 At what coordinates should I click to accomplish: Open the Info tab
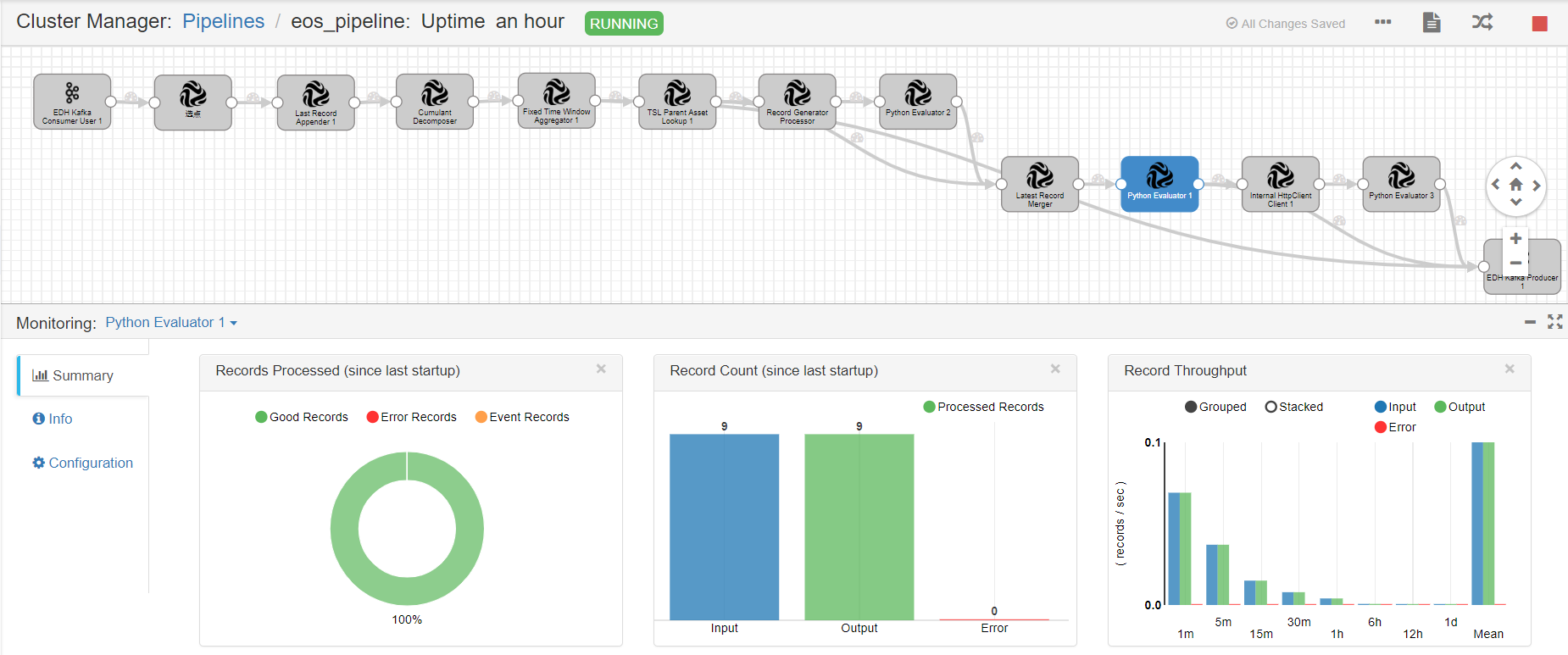point(53,419)
